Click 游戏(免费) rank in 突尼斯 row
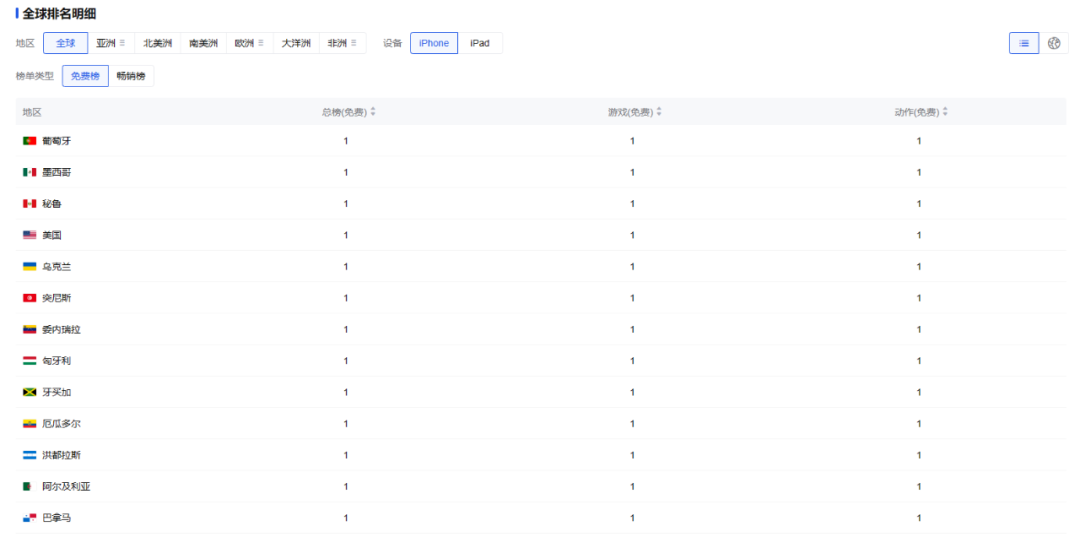The image size is (1080, 537). (632, 298)
